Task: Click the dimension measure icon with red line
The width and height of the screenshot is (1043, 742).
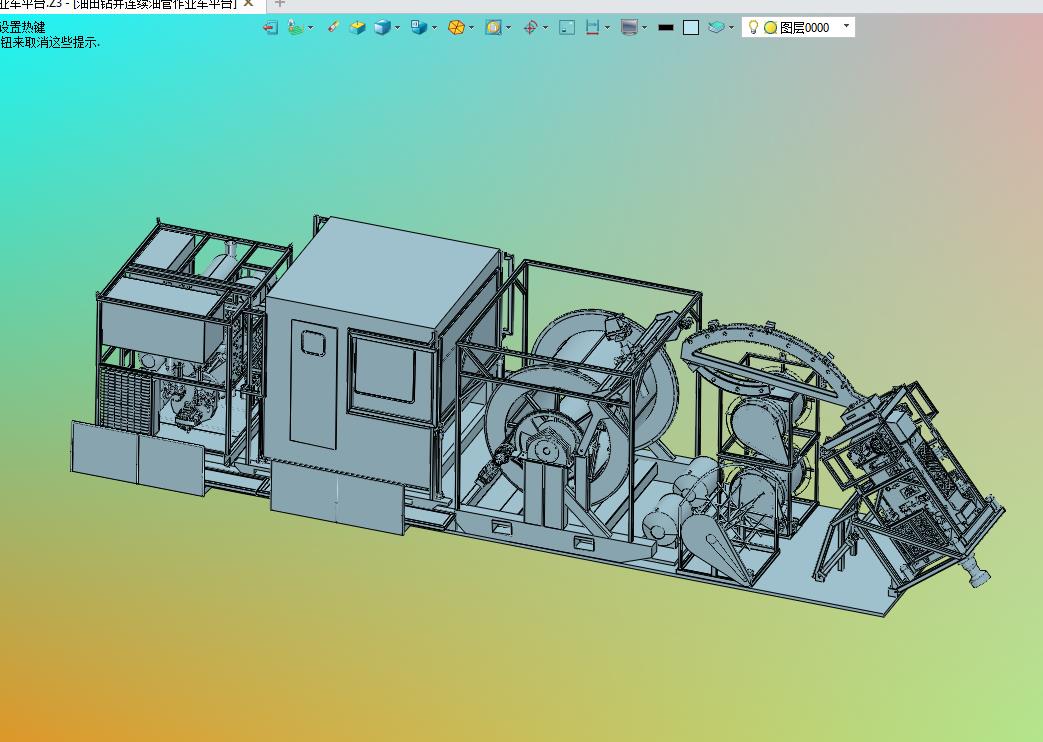Action: tap(592, 27)
